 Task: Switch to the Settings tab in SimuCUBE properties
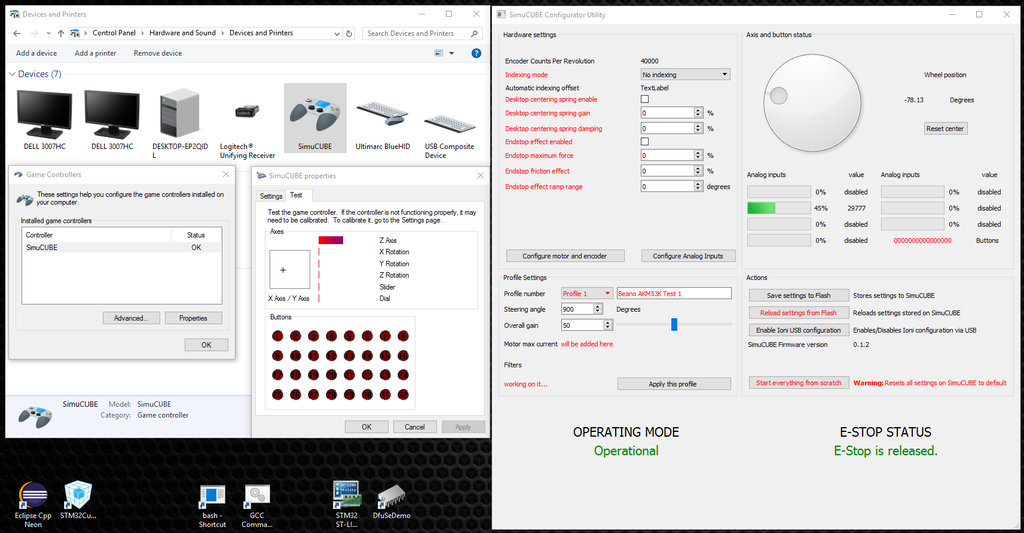click(271, 196)
